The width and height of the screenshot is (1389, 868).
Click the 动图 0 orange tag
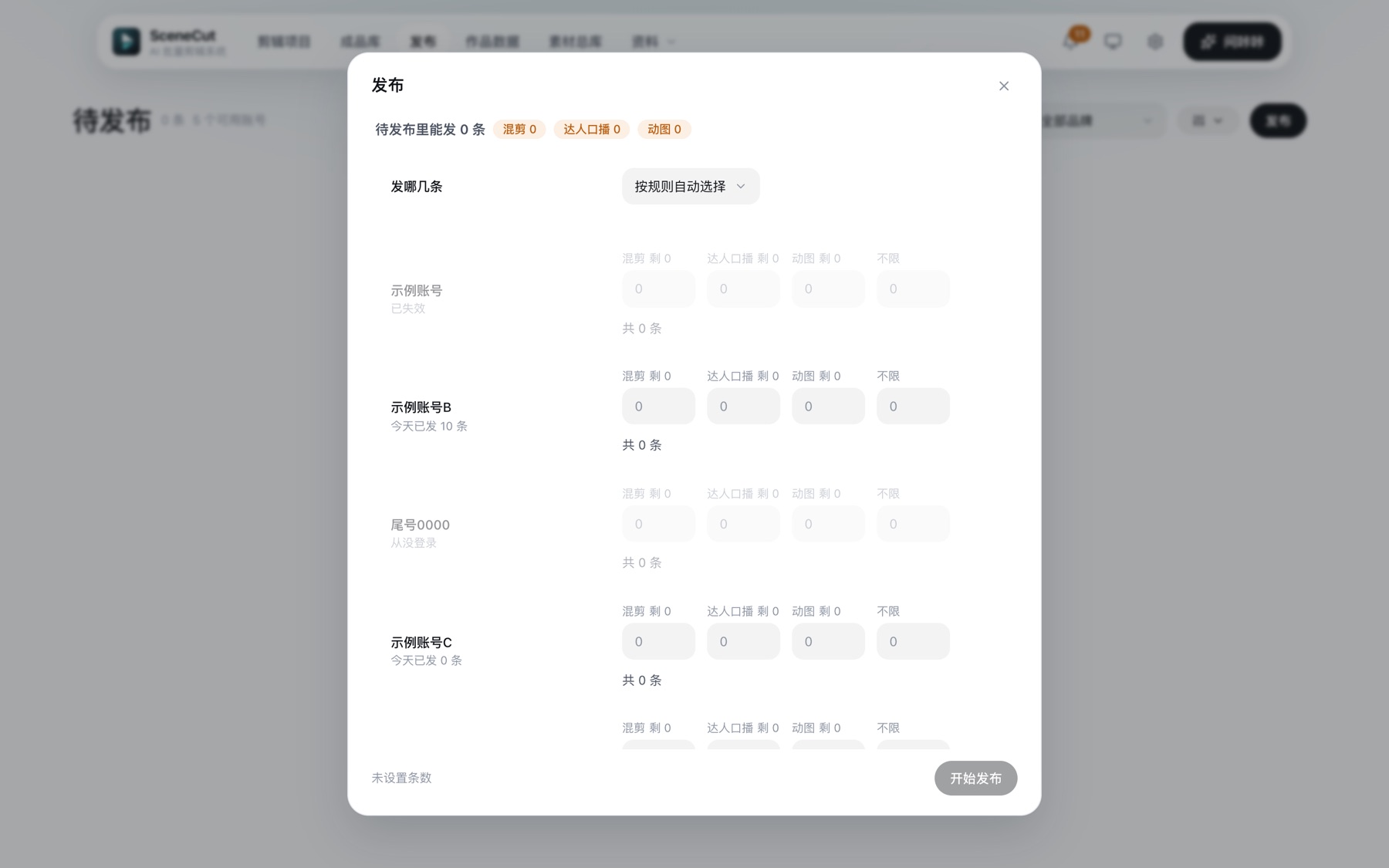click(x=664, y=129)
